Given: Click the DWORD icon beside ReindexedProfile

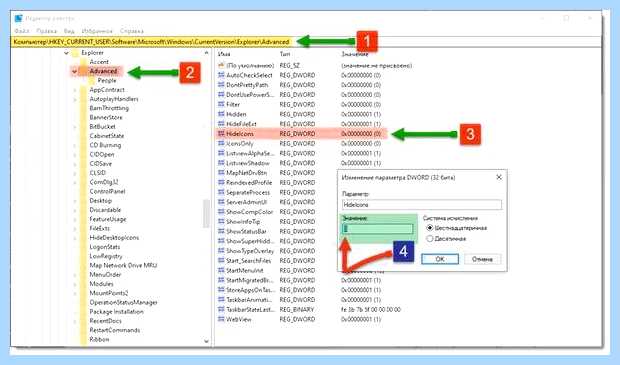Looking at the screenshot, I should click(221, 182).
